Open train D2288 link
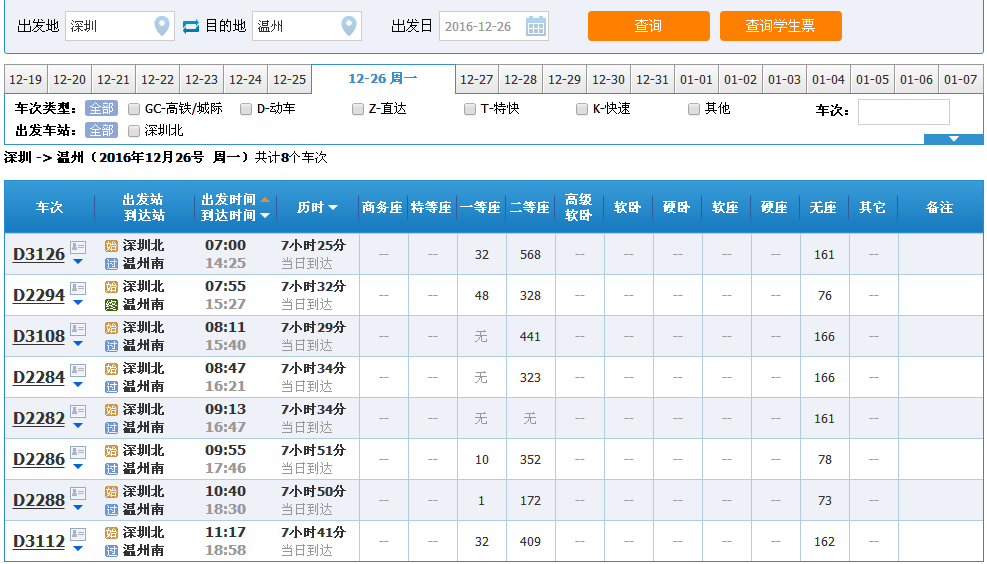987x564 pixels. tap(39, 500)
